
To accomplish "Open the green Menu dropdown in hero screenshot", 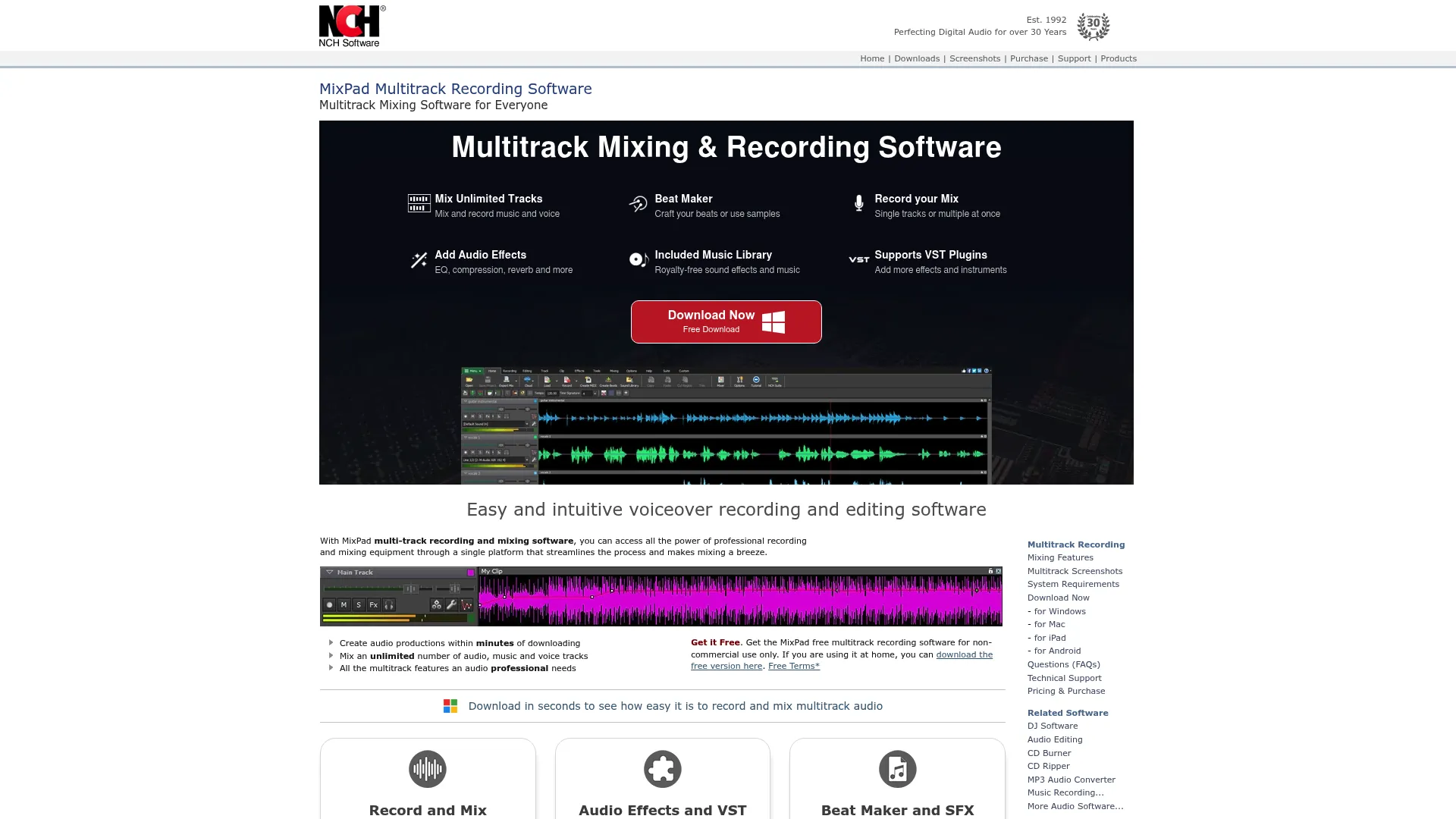I will coord(472,371).
